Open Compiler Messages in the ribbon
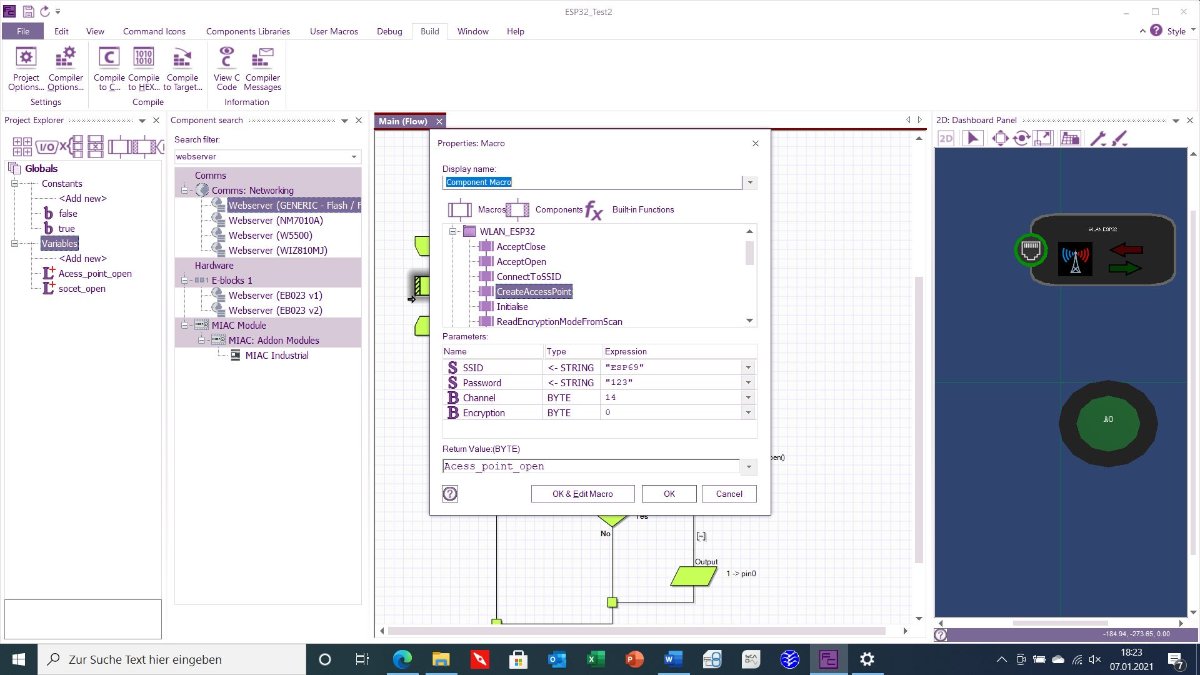Image resolution: width=1200 pixels, height=675 pixels. point(263,68)
